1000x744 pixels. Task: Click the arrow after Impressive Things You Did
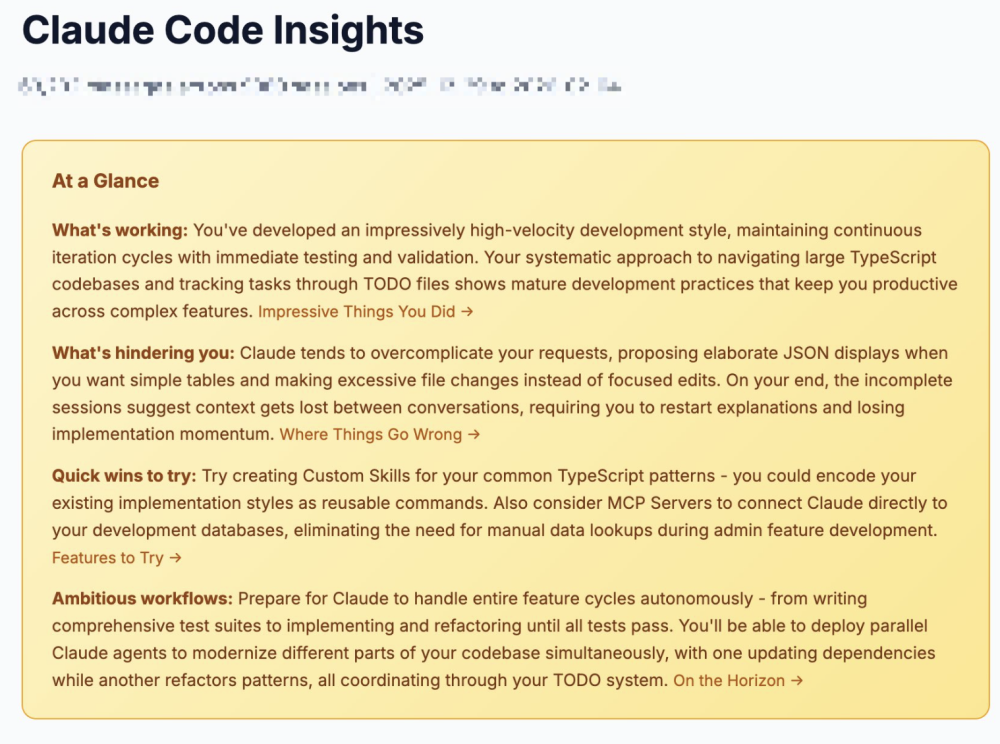(x=467, y=311)
